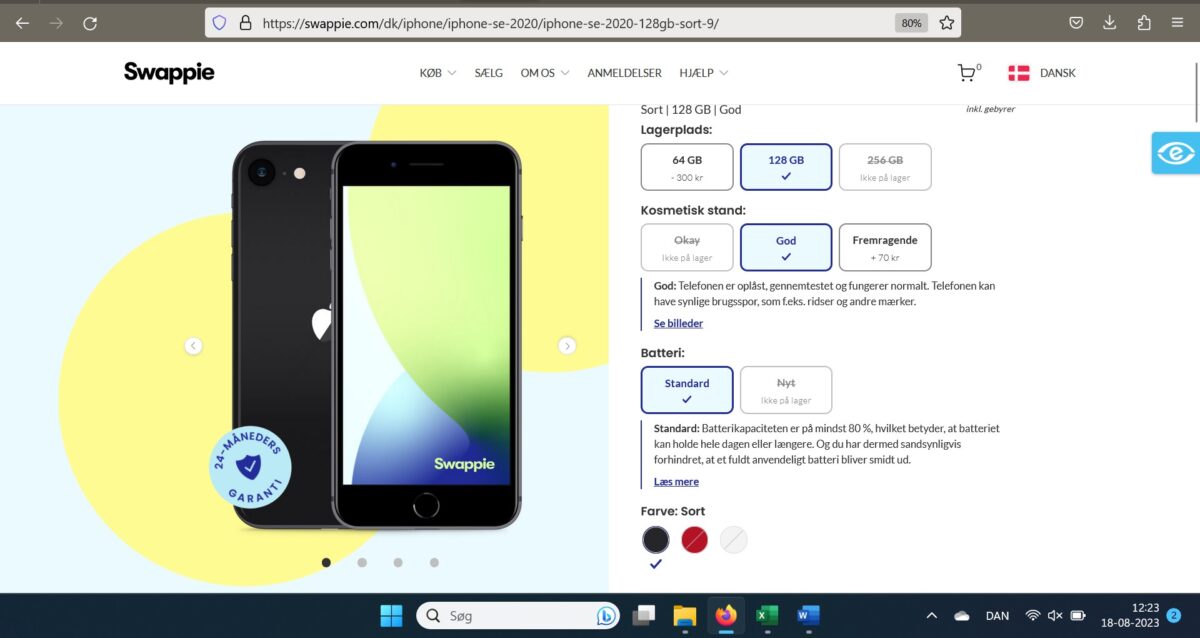The image size is (1200, 638).
Task: Open the Pocket save button
Action: coord(1076,23)
